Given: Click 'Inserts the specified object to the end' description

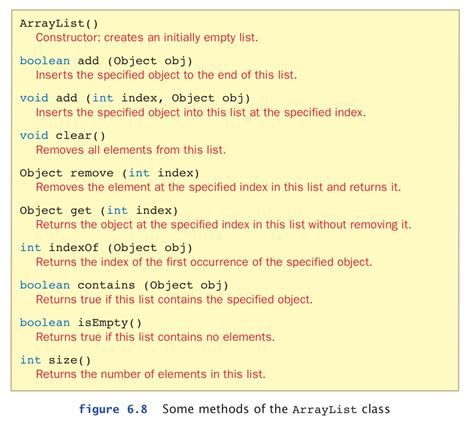Looking at the screenshot, I should point(166,75).
